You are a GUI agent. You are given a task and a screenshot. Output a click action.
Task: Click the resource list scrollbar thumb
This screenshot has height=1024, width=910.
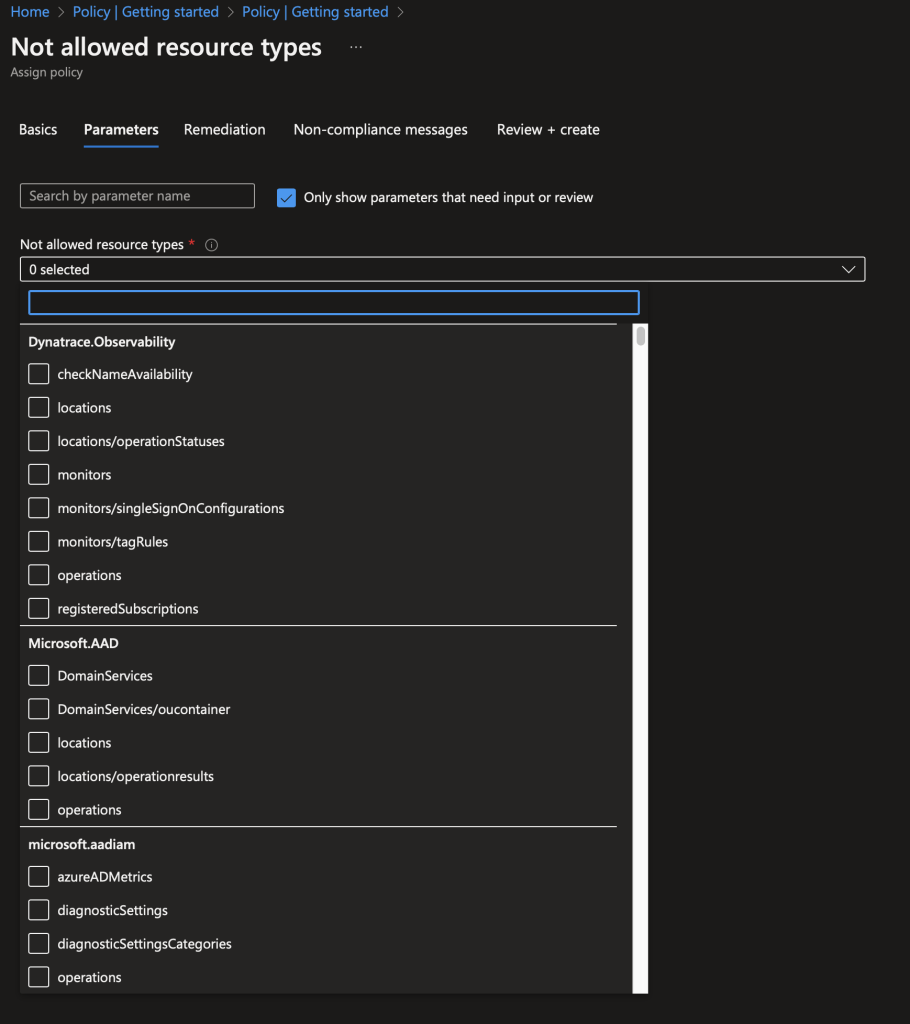pos(641,336)
